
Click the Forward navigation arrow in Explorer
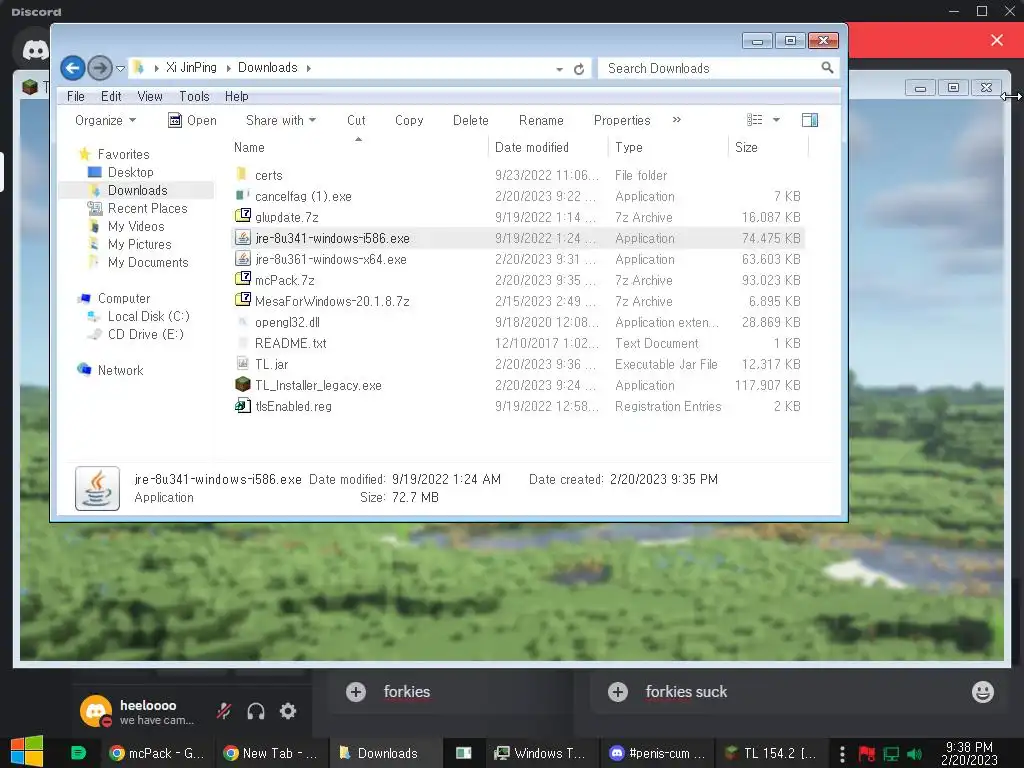point(100,68)
